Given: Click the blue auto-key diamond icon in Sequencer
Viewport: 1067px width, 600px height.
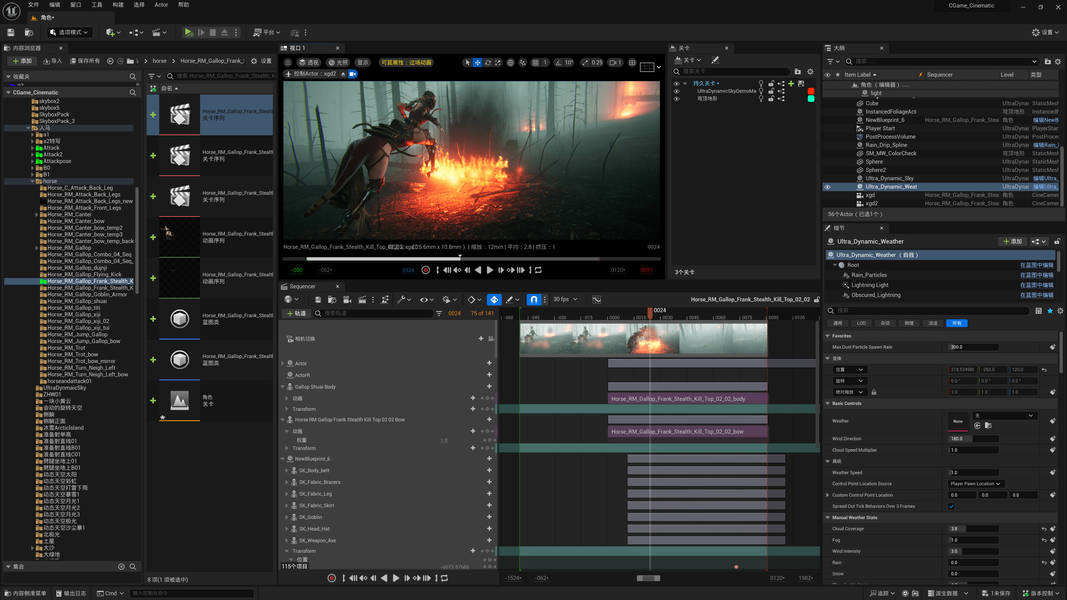Looking at the screenshot, I should point(494,299).
